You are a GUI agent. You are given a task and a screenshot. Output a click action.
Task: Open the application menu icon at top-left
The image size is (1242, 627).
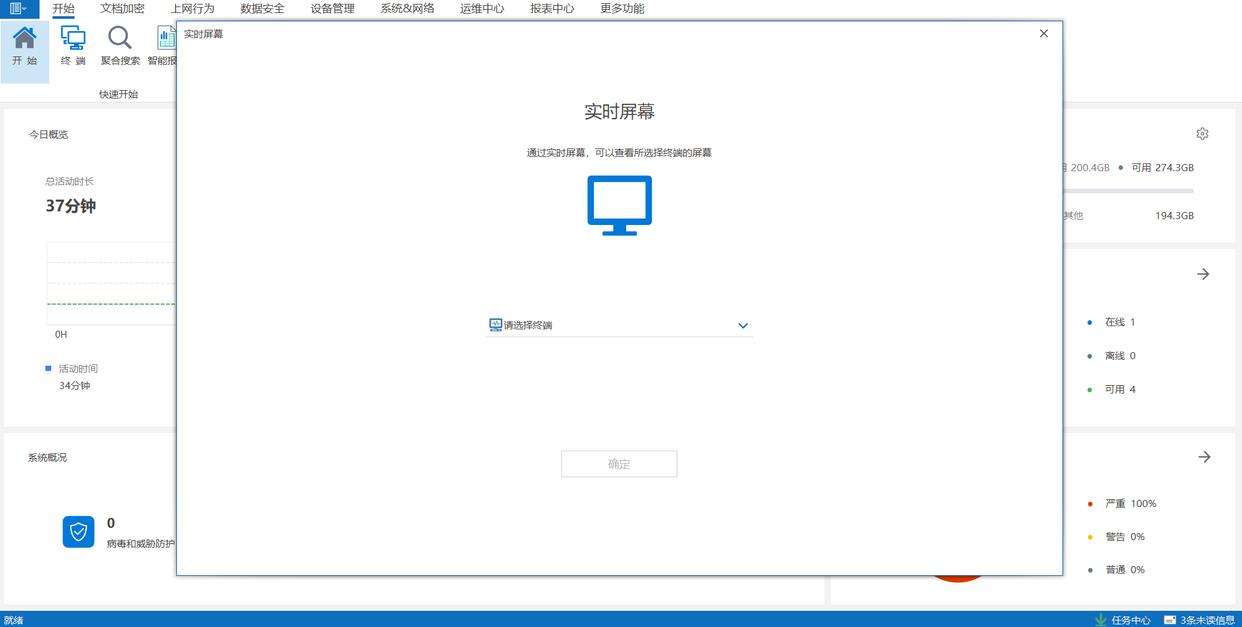[x=18, y=8]
